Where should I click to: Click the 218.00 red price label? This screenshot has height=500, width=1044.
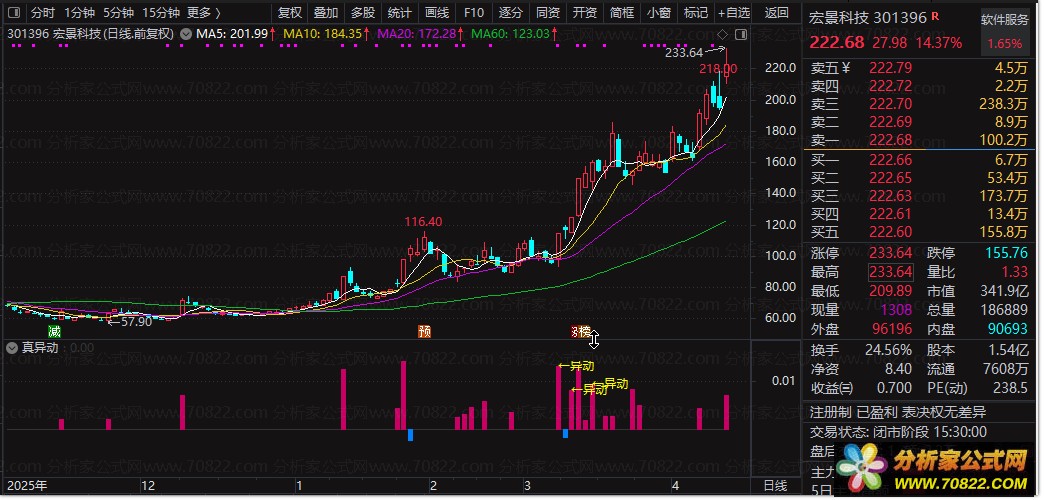[718, 69]
